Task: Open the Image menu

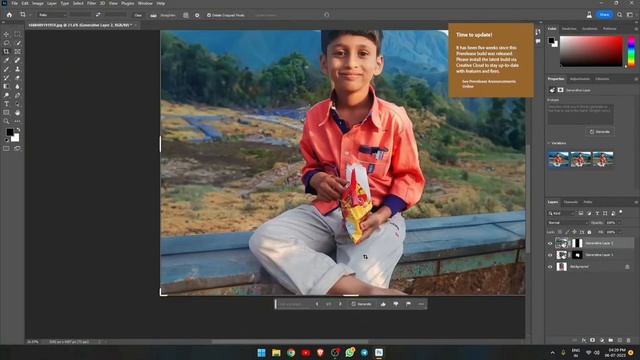Action: click(38, 3)
